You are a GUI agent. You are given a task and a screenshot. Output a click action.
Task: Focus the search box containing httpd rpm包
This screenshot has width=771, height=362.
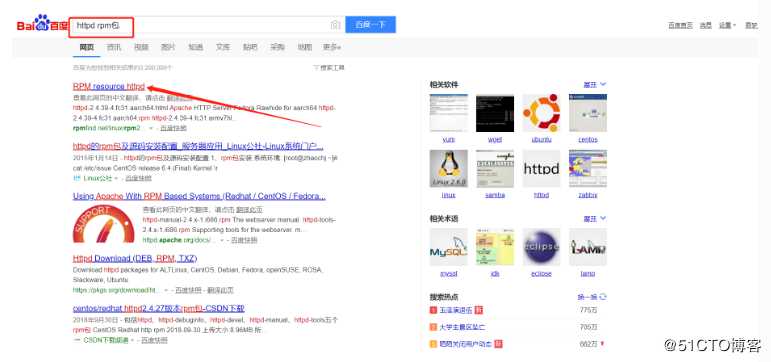[207, 25]
